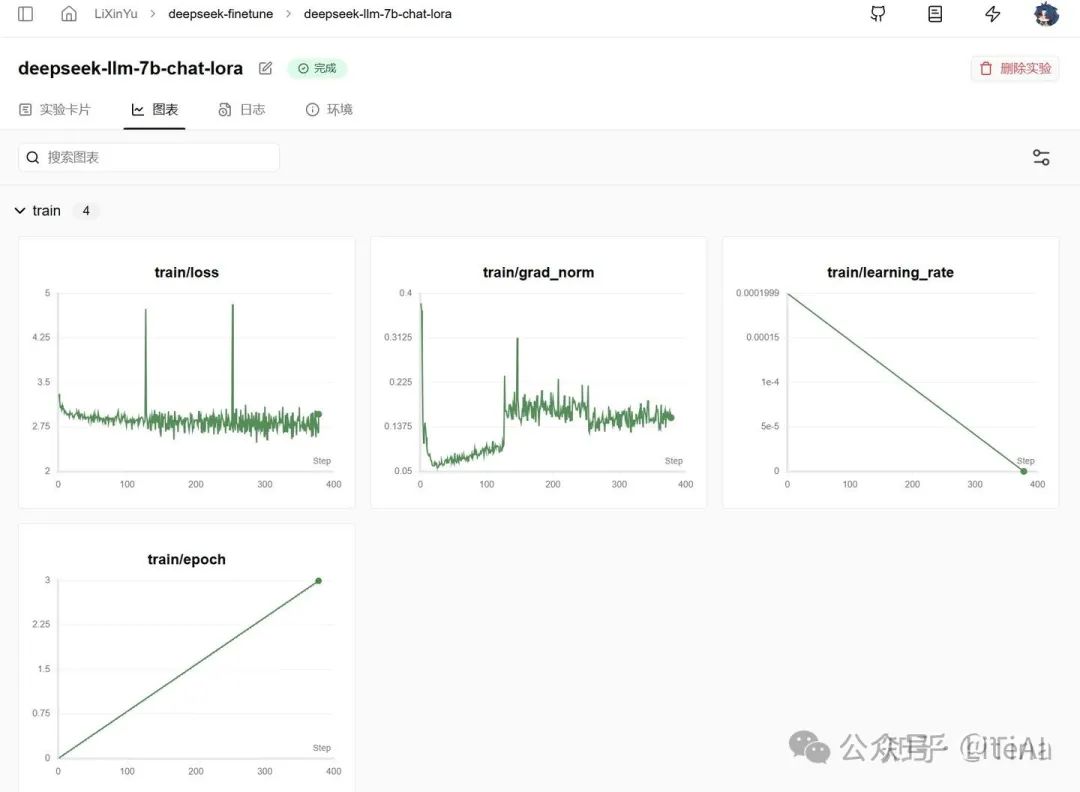Image resolution: width=1080 pixels, height=792 pixels.
Task: Switch to 实验卡片 tab
Action: click(55, 110)
